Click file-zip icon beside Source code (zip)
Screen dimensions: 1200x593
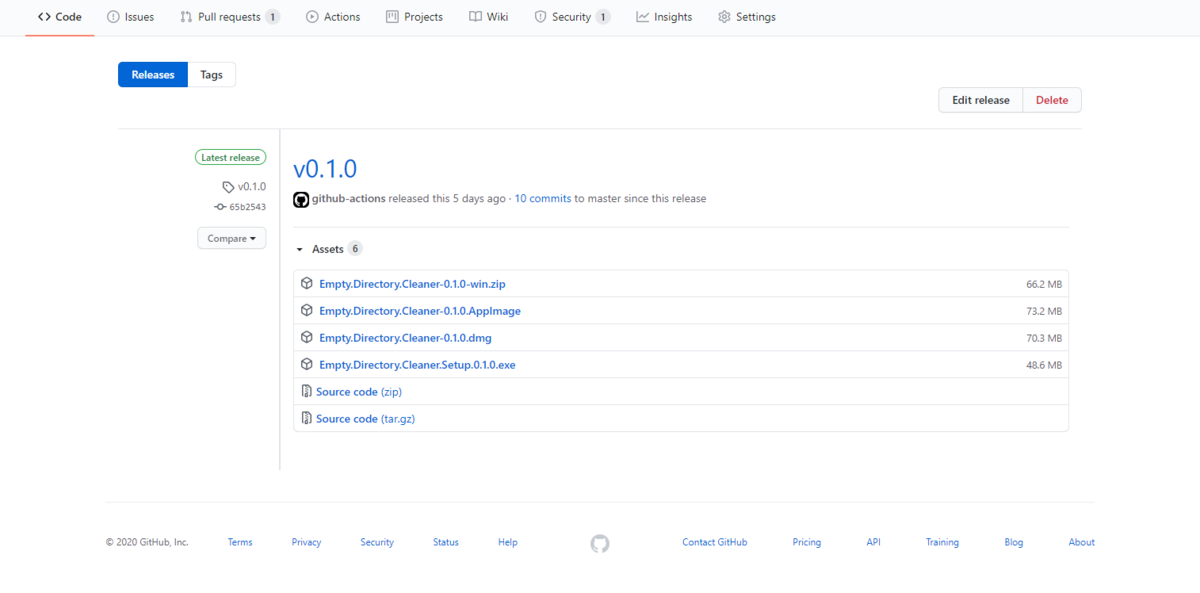pos(307,392)
